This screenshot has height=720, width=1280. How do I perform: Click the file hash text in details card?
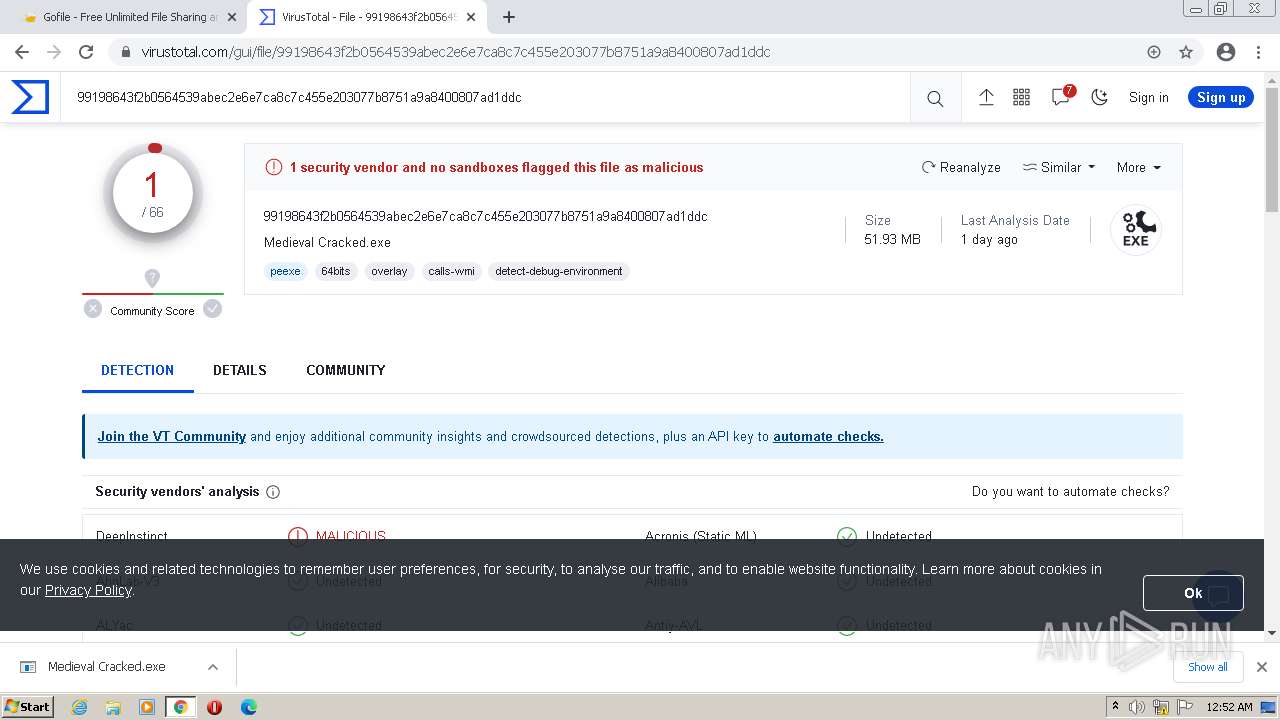[x=485, y=216]
